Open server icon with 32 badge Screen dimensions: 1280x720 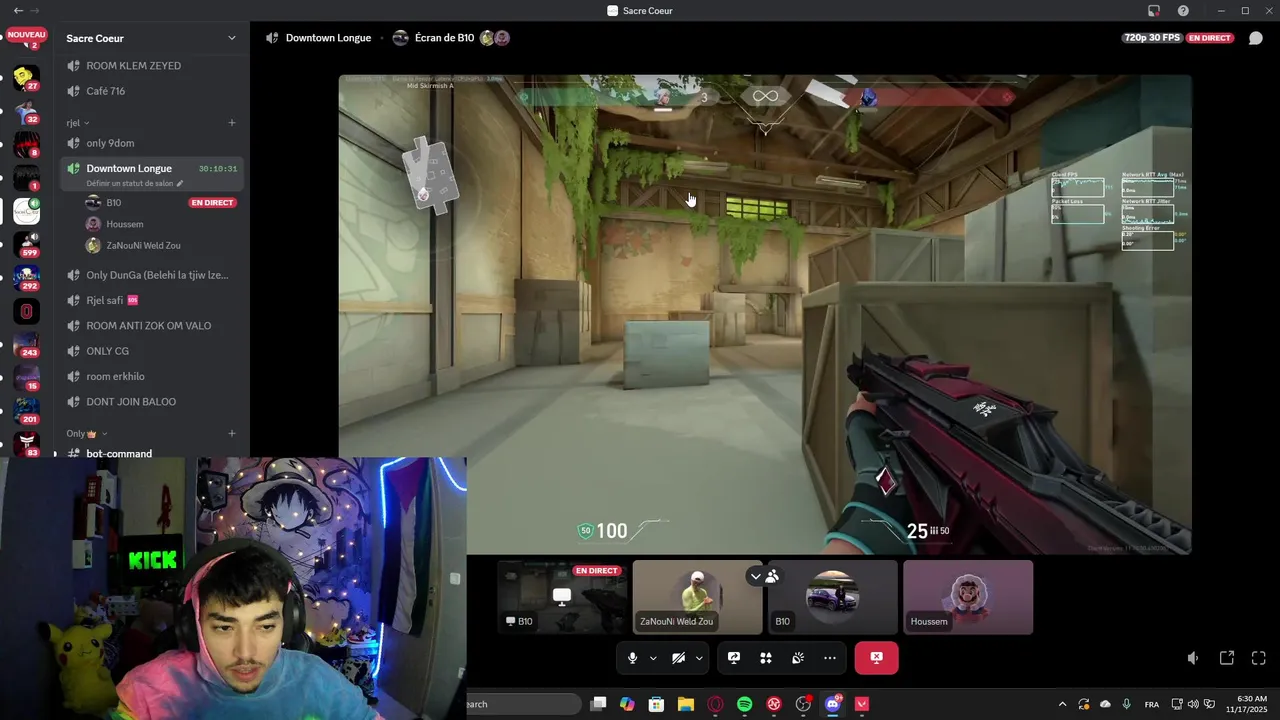click(26, 112)
